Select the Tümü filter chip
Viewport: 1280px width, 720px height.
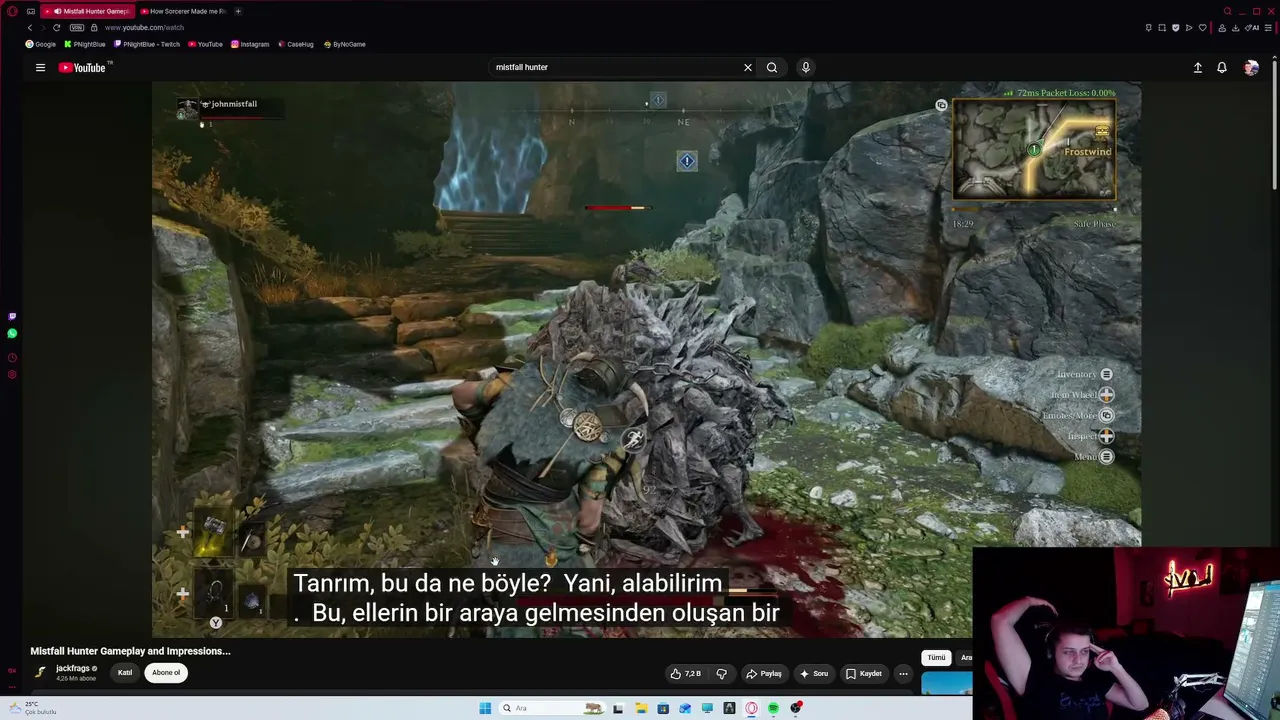(936, 657)
